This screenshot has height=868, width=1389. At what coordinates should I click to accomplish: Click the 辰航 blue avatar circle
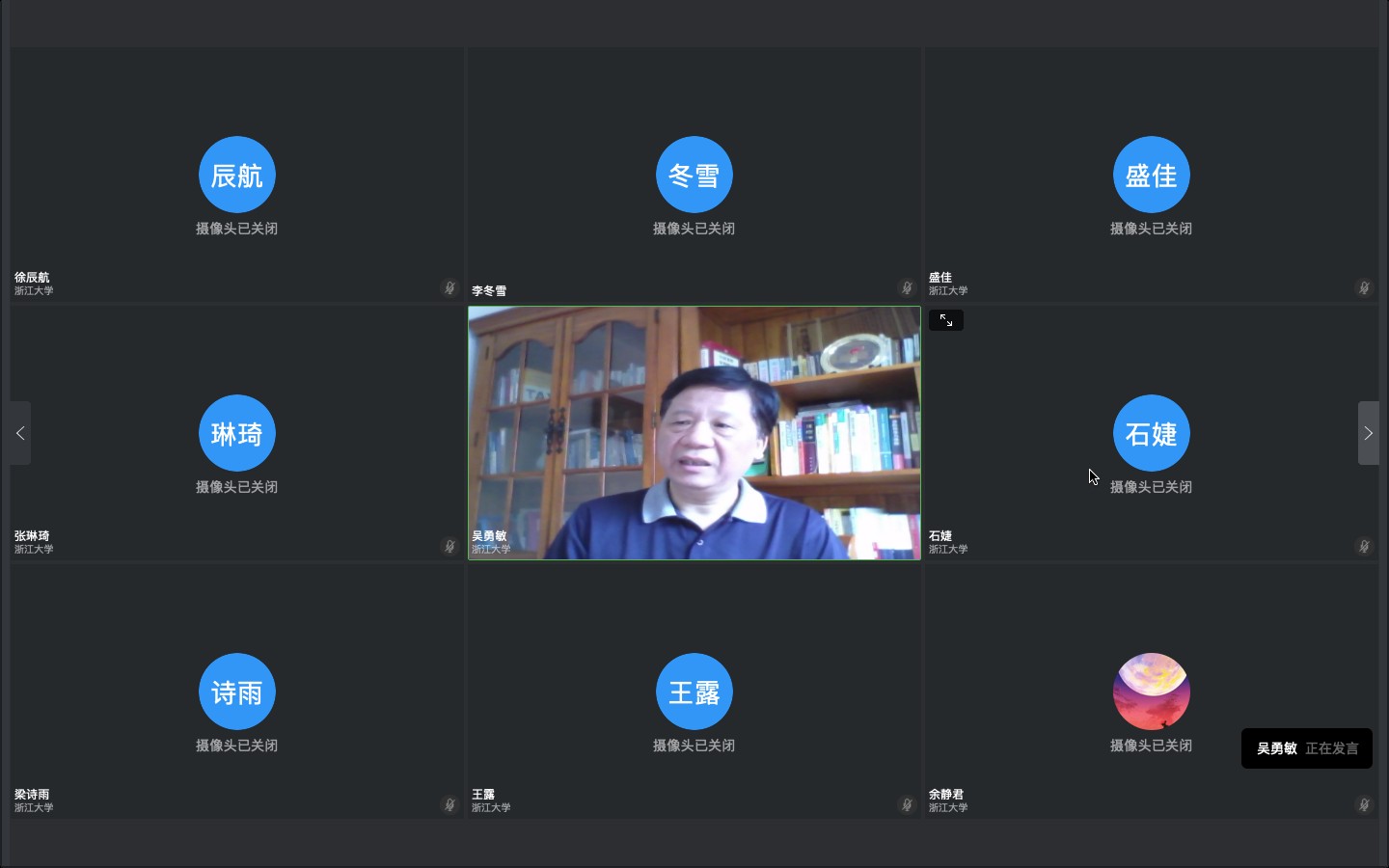coord(237,175)
